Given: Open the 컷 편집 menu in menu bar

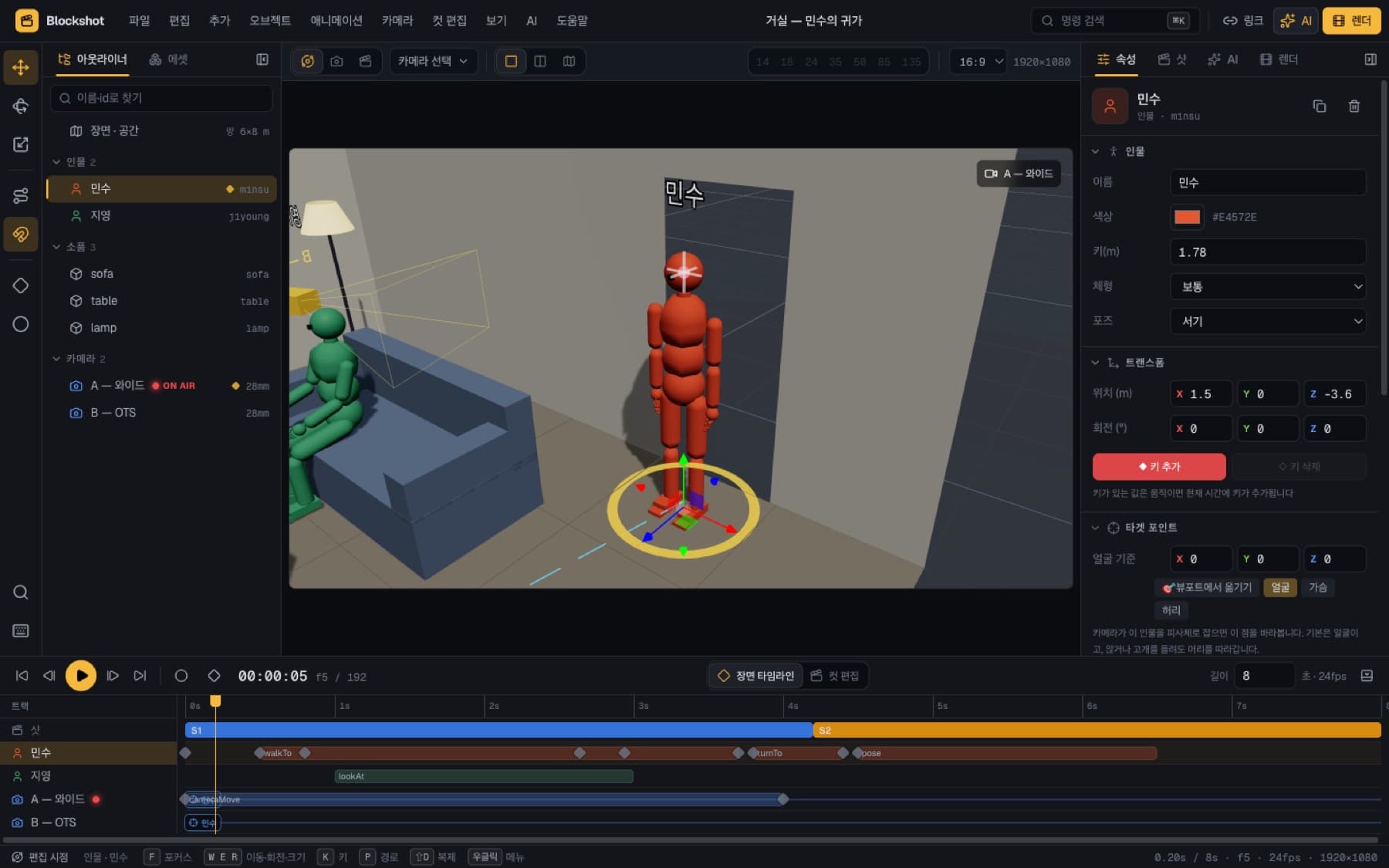Looking at the screenshot, I should (x=449, y=21).
